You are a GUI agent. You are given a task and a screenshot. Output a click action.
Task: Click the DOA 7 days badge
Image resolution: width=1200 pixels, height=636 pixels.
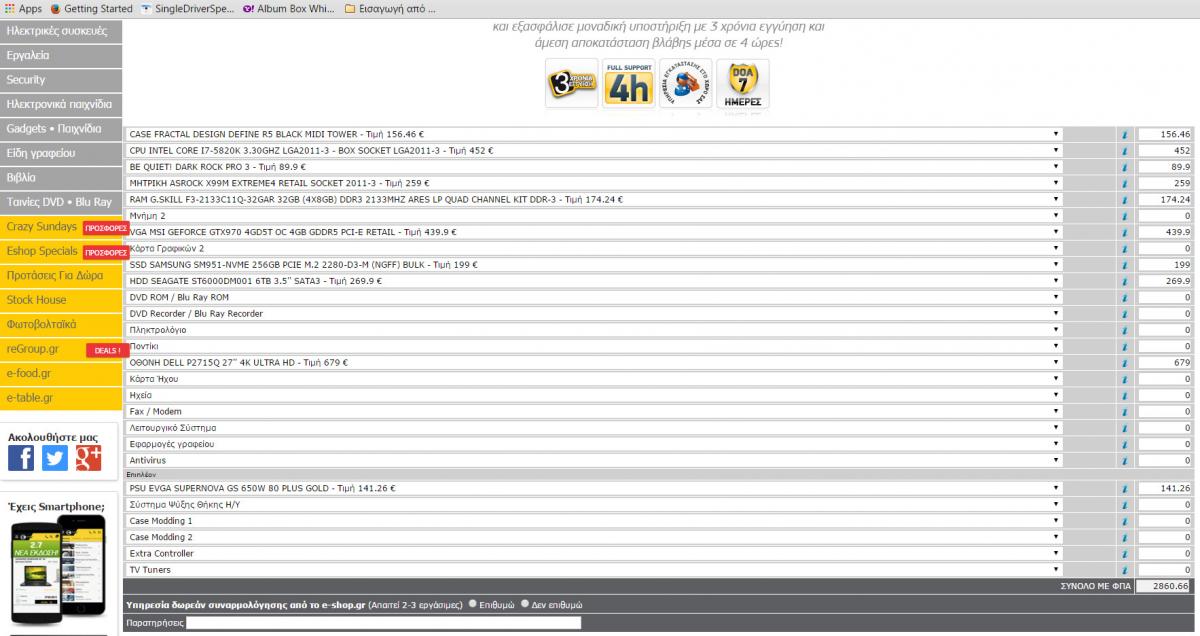pos(743,85)
